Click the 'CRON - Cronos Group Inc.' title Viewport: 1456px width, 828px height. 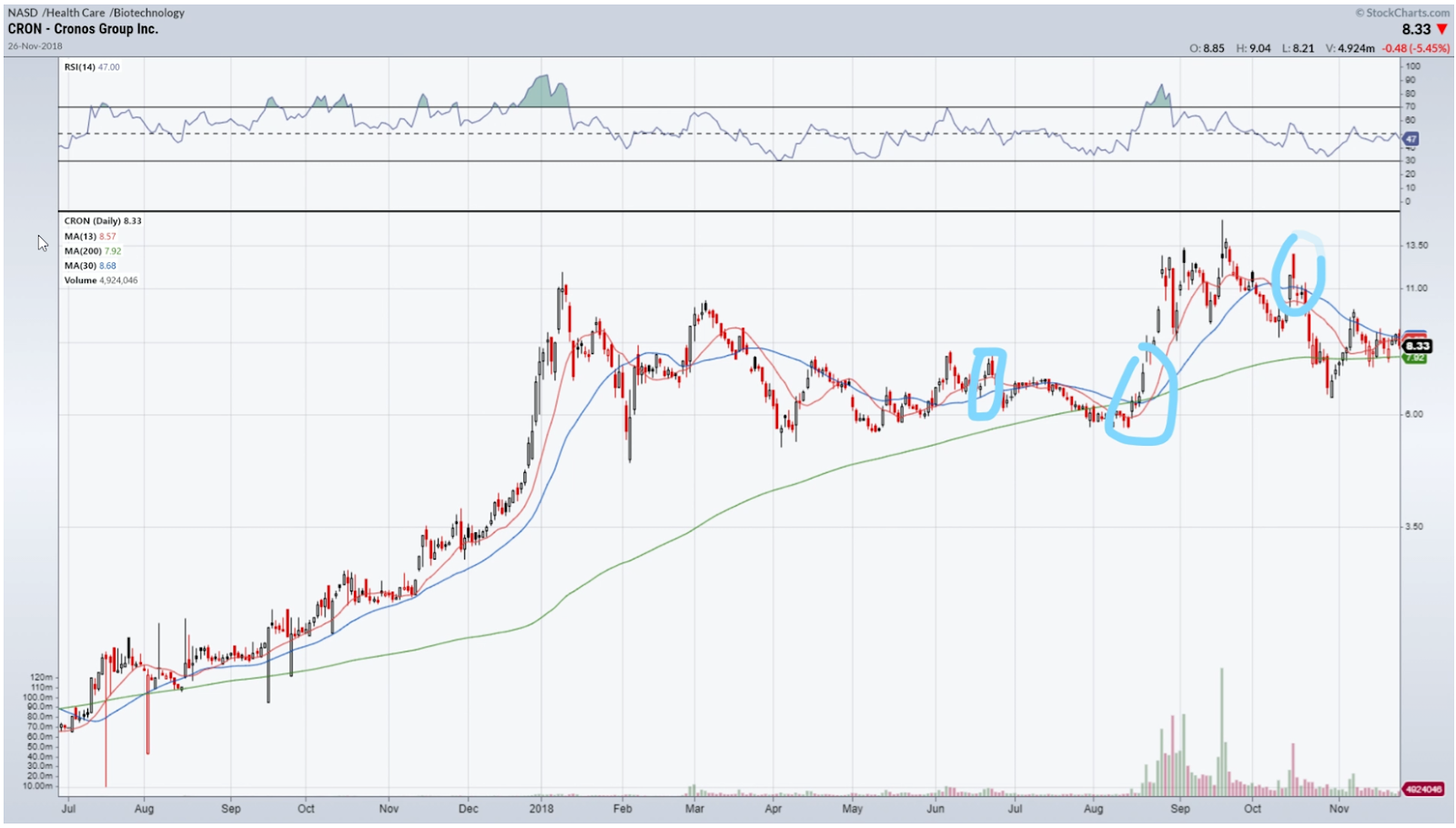click(83, 29)
